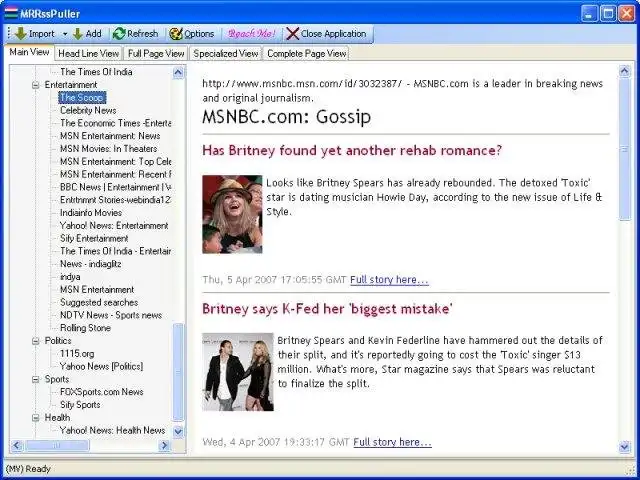This screenshot has width=640, height=480.
Task: Select NDTV News - Sports news feed
Action: coord(111,315)
